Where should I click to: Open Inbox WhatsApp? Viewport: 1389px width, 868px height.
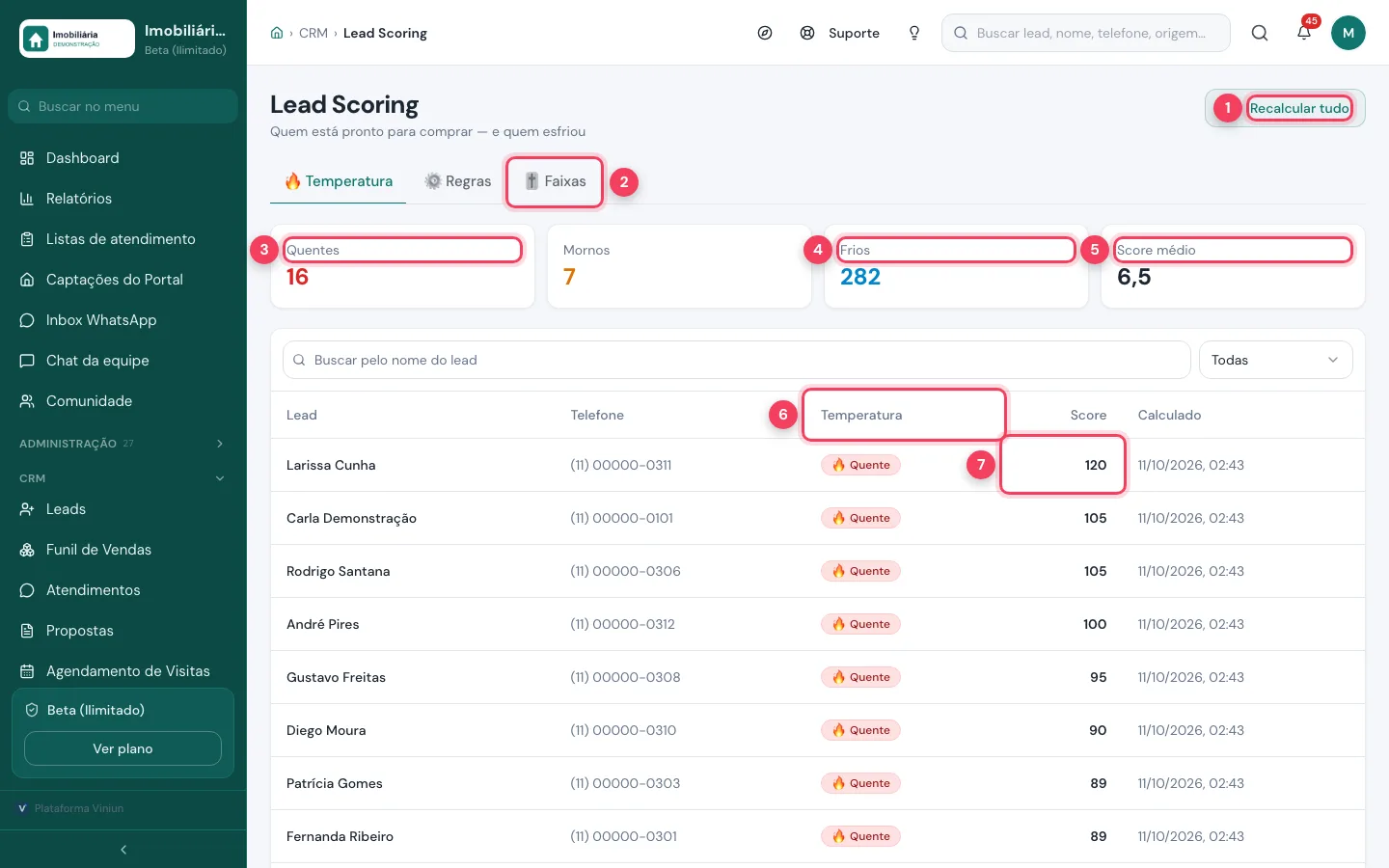[123, 320]
